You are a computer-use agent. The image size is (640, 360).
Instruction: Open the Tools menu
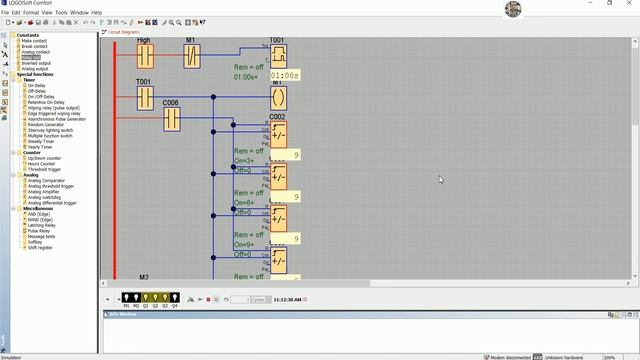(x=61, y=13)
